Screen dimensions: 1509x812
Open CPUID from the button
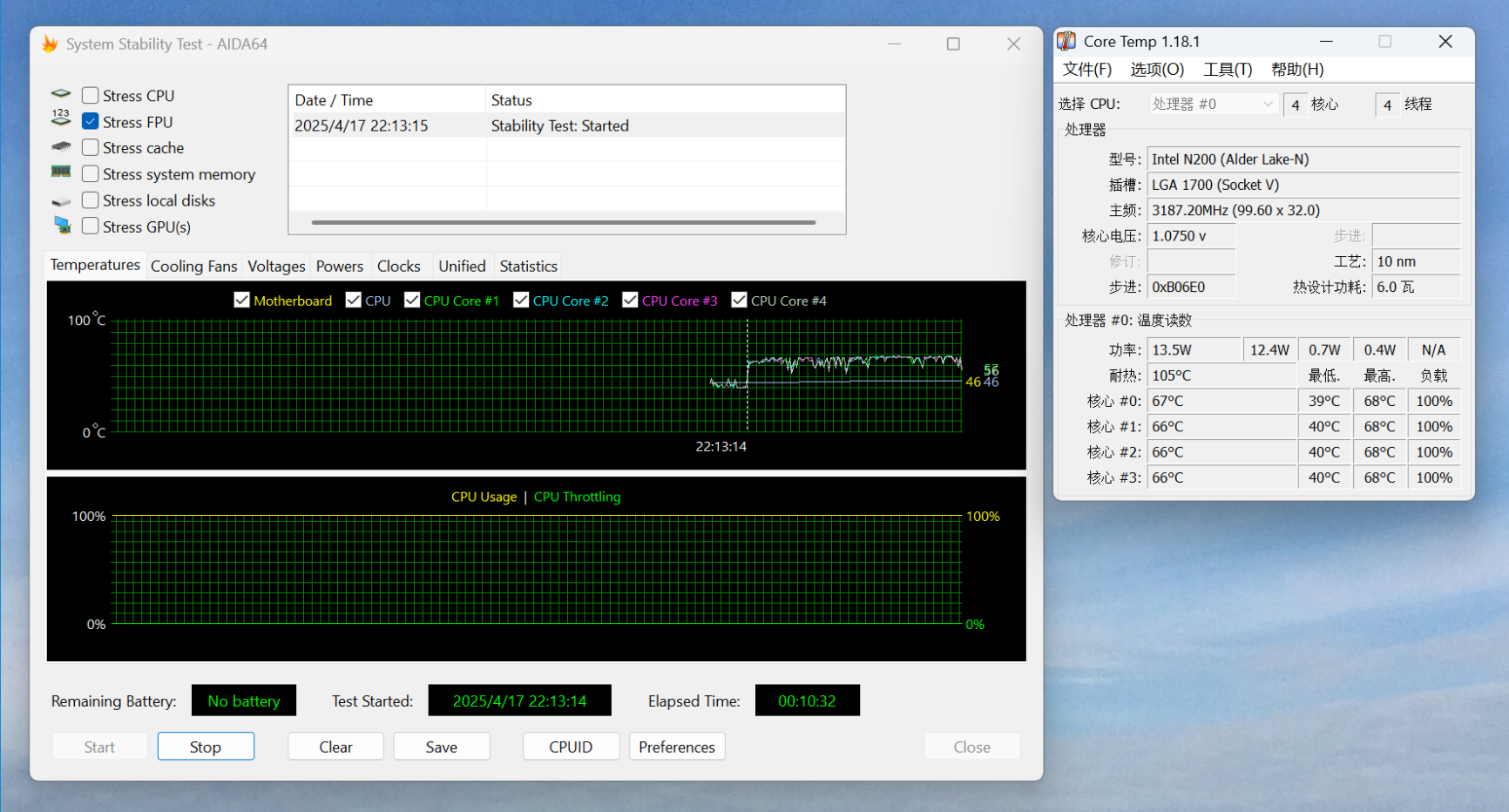[x=571, y=747]
